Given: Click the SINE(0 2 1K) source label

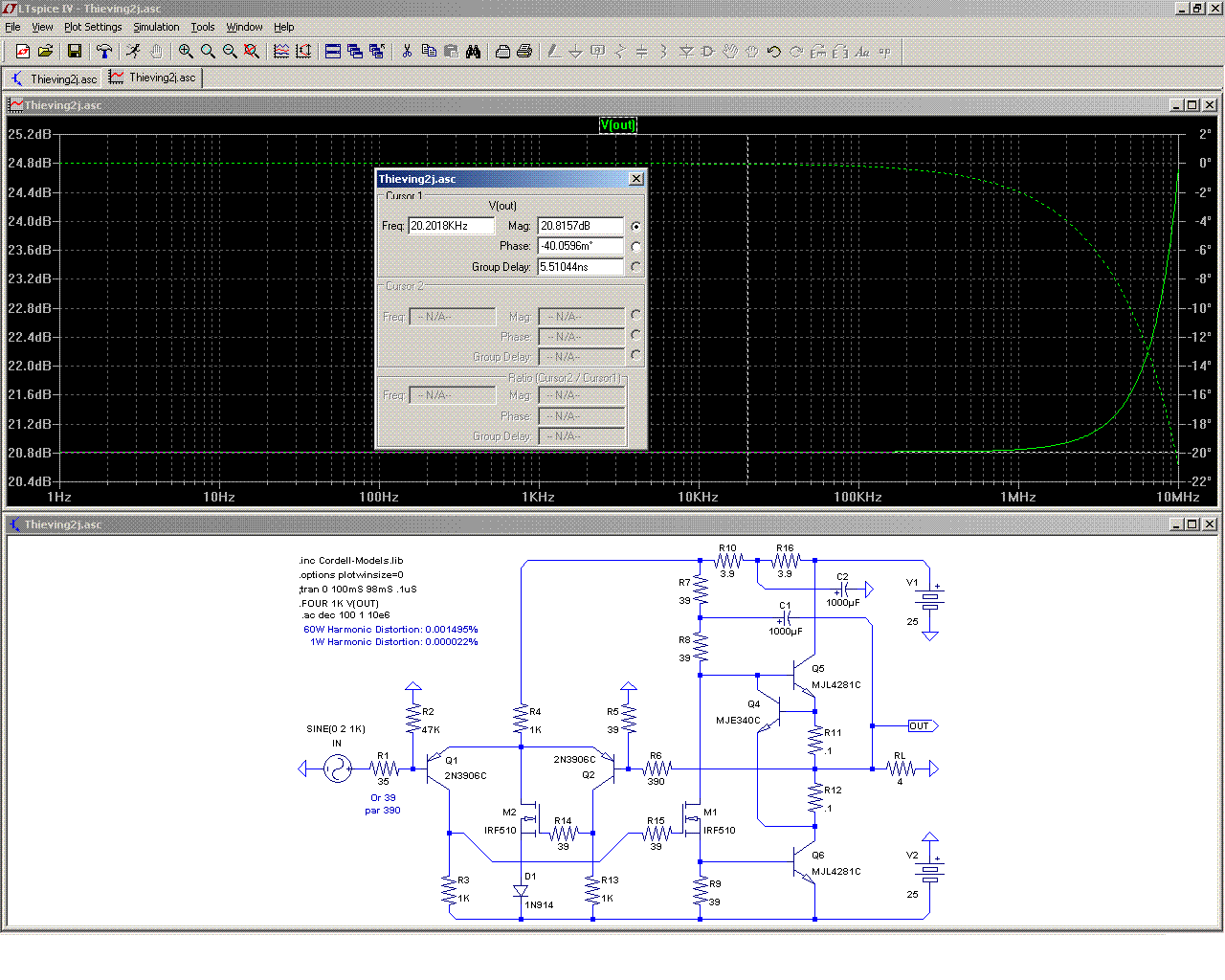Looking at the screenshot, I should point(336,729).
